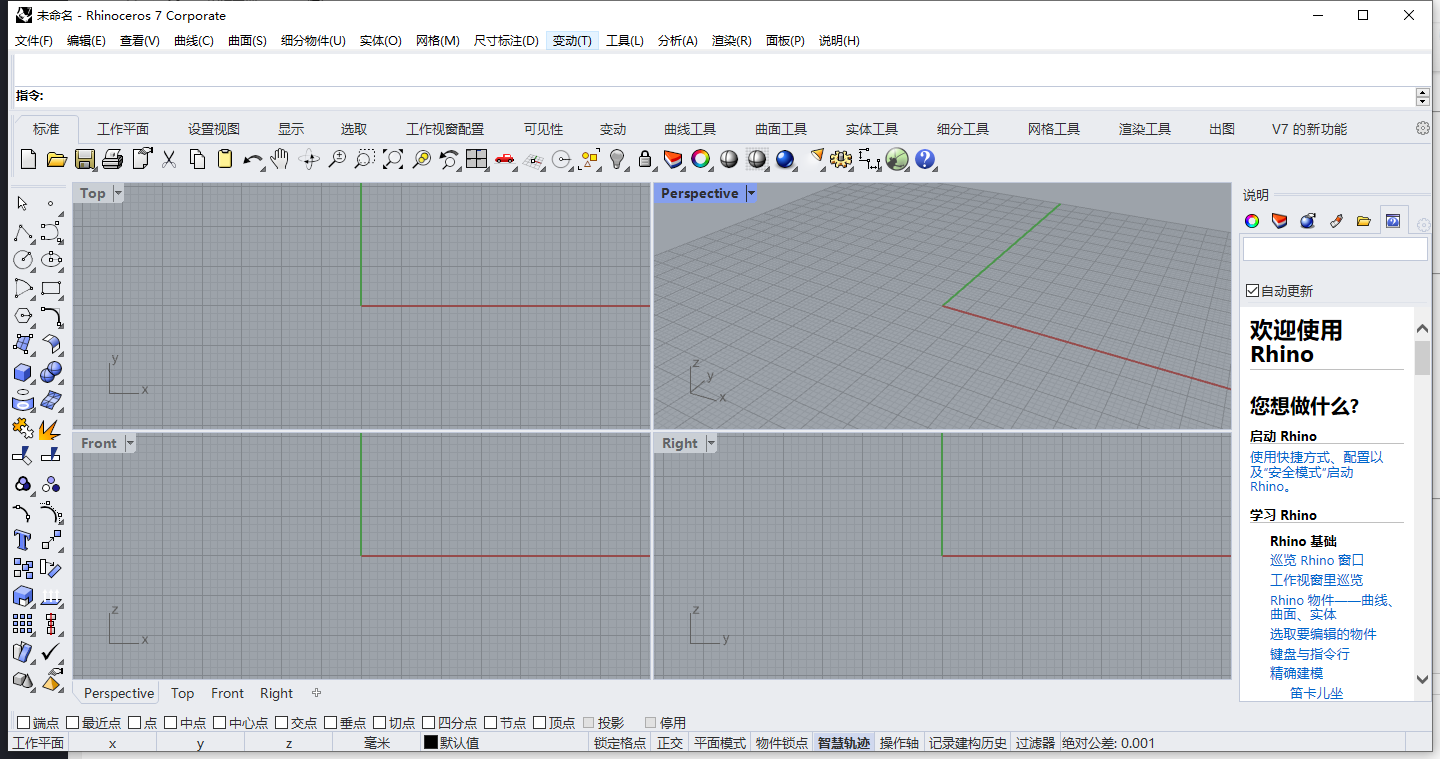Cut selection with the scissors icon

click(169, 159)
